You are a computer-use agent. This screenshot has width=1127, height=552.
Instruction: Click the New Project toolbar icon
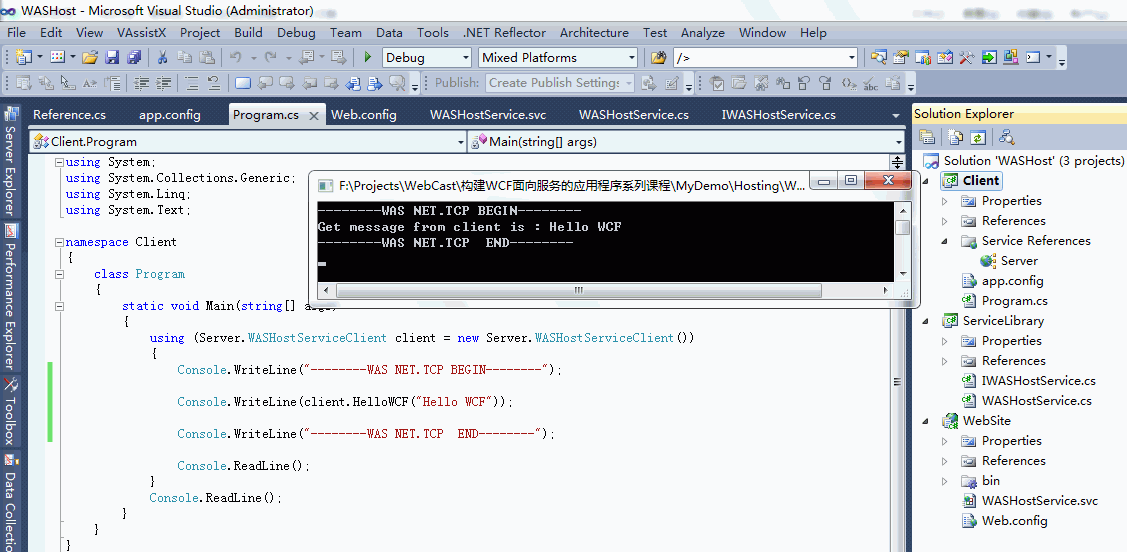pos(24,58)
